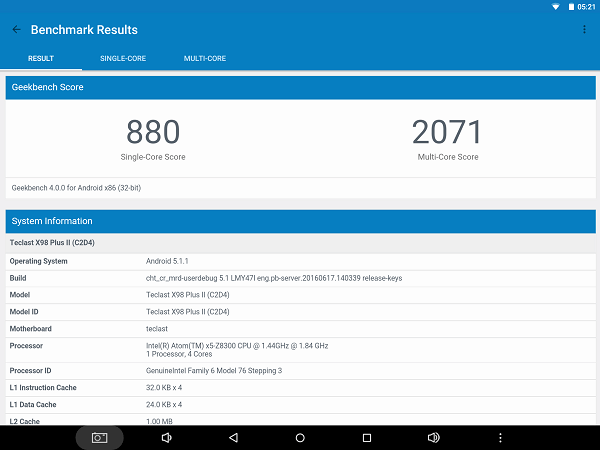This screenshot has width=600, height=450.
Task: Tap the Single-Core Score label
Action: click(x=153, y=157)
